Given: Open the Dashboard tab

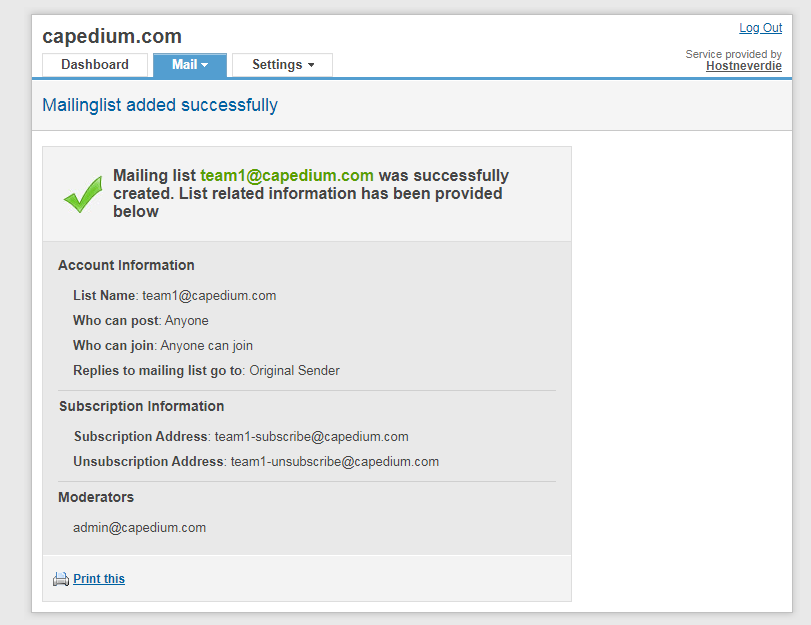Looking at the screenshot, I should pyautogui.click(x=95, y=65).
